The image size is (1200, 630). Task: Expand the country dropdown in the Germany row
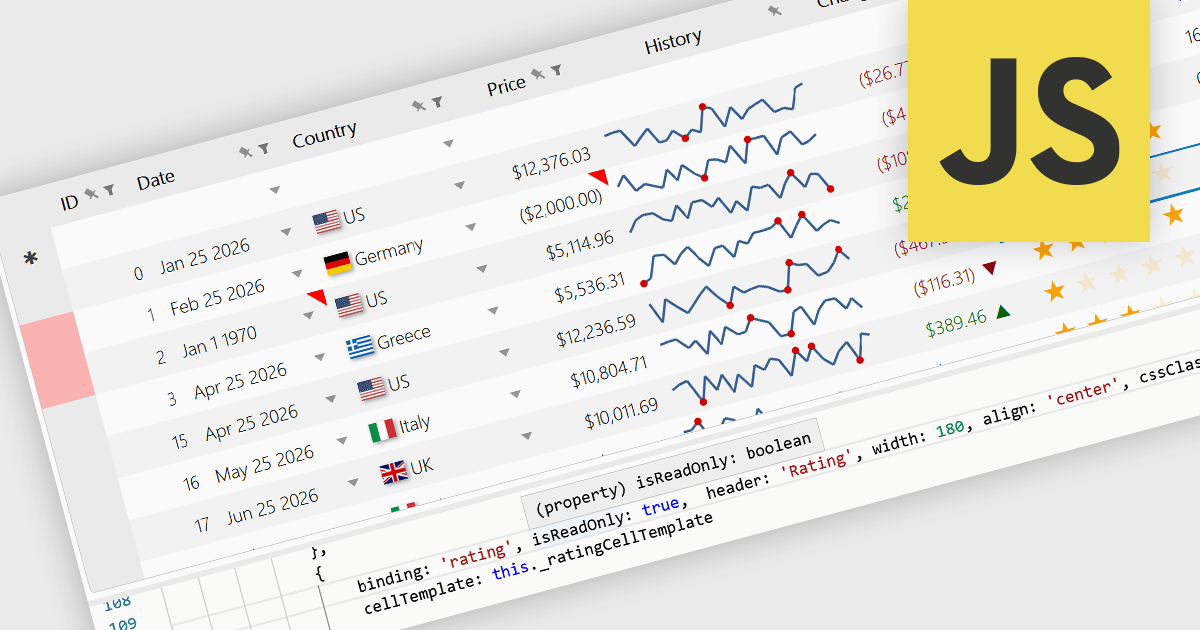click(481, 269)
